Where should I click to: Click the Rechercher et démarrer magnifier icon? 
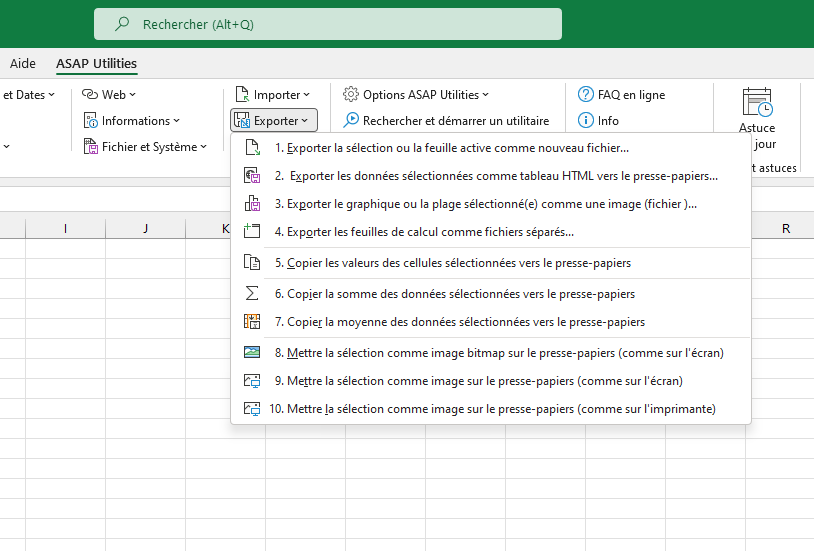point(351,120)
